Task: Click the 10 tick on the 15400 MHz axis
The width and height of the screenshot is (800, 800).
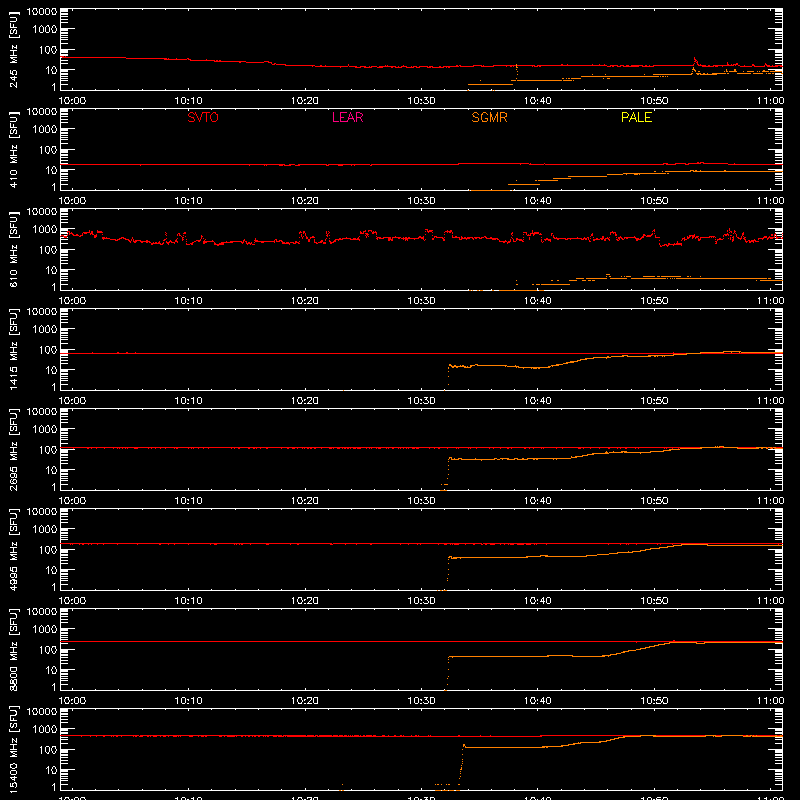Action: 51,770
